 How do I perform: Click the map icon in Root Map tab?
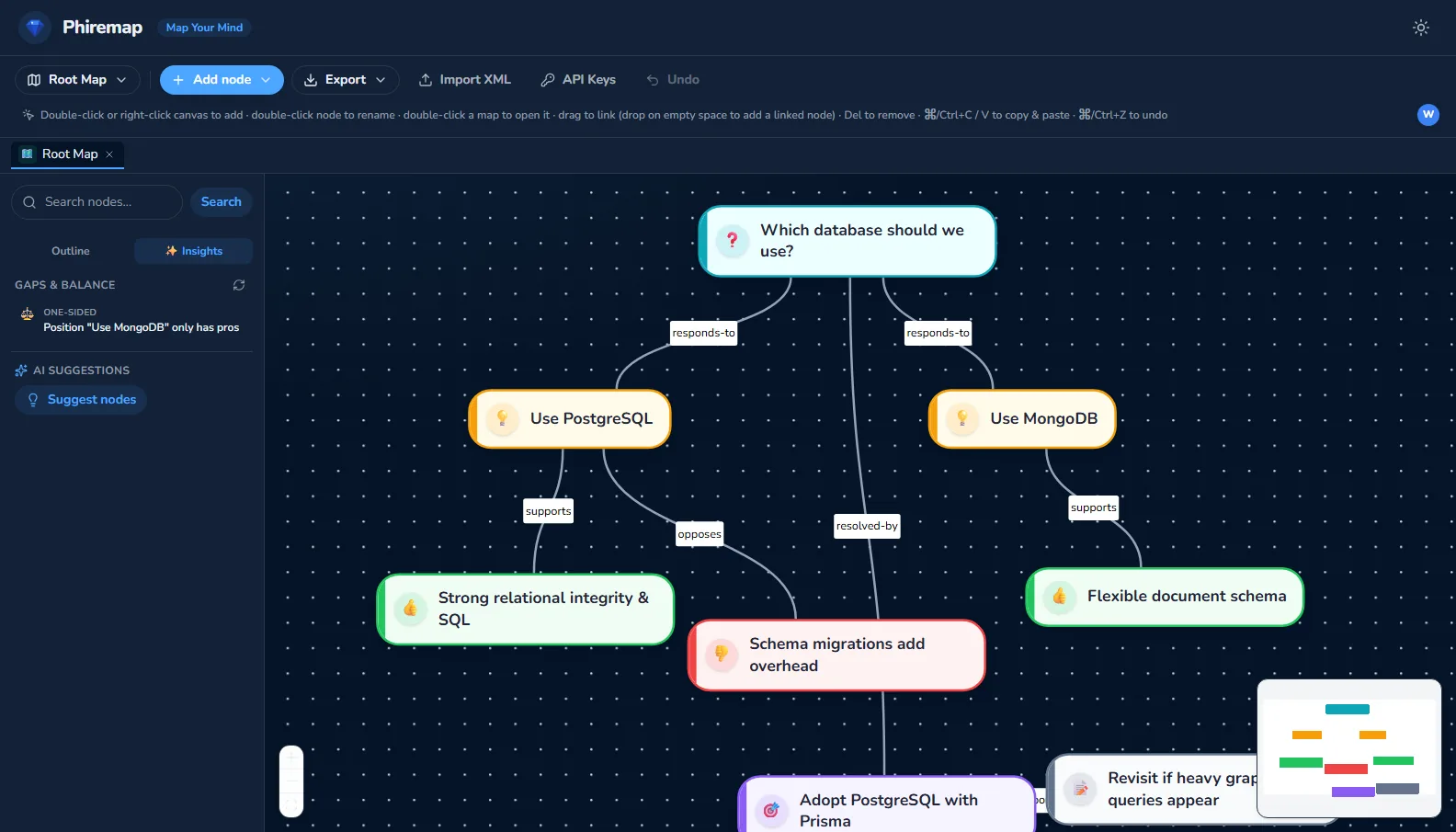click(28, 154)
